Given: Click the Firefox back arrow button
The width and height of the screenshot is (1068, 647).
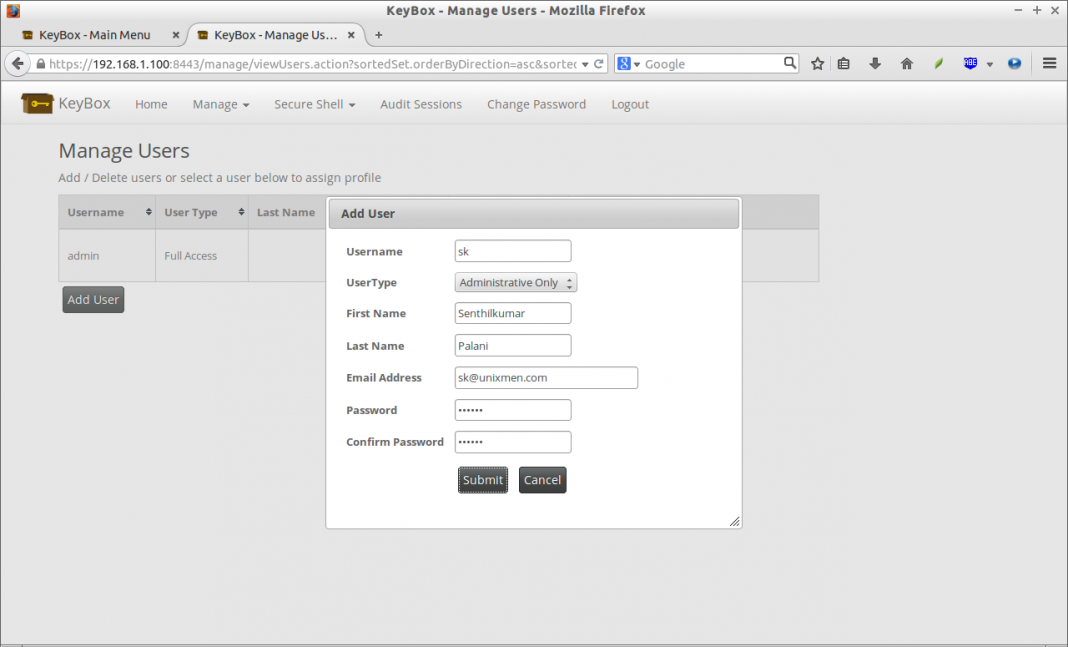Looking at the screenshot, I should point(18,64).
